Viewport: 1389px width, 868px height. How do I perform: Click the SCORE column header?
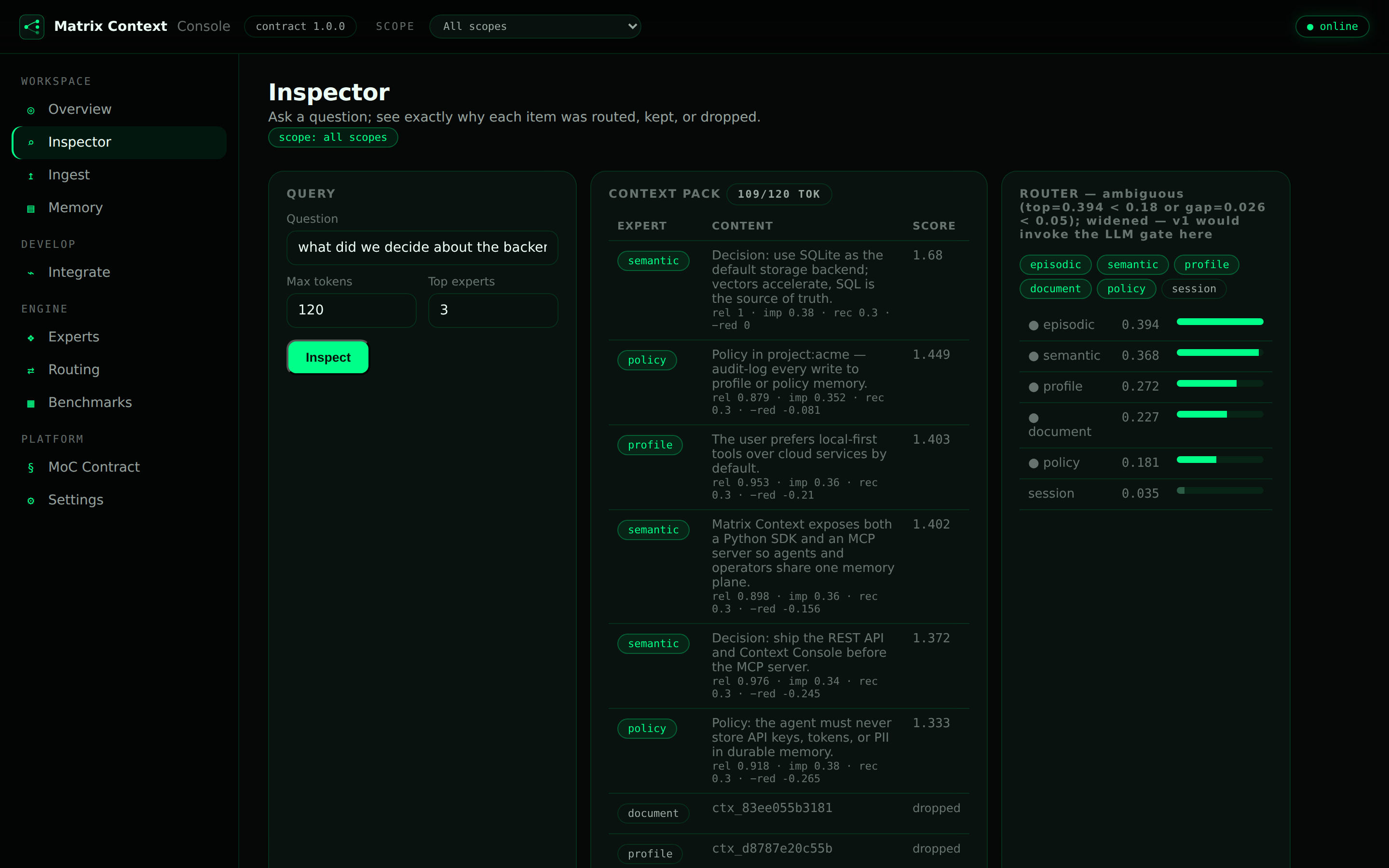coord(934,226)
